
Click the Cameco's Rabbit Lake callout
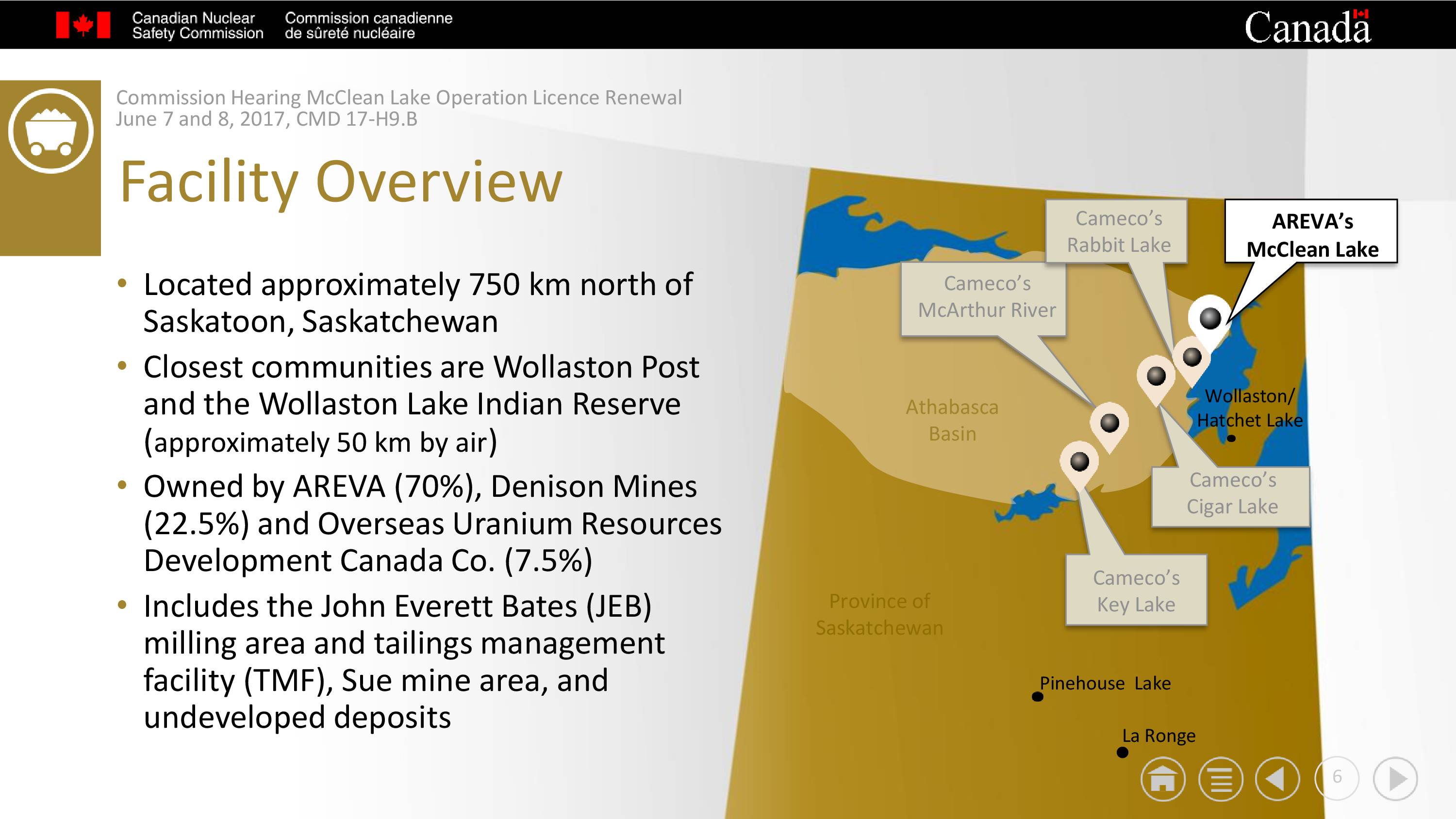[x=1116, y=231]
